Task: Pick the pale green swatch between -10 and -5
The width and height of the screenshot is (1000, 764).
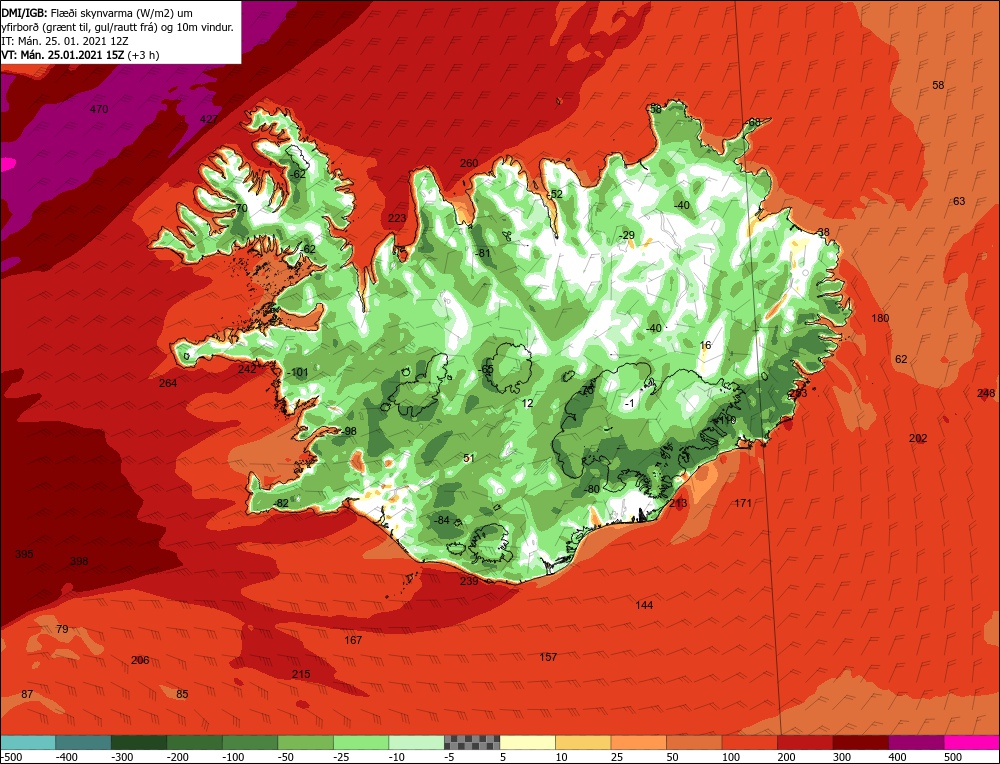Action: click(x=416, y=742)
